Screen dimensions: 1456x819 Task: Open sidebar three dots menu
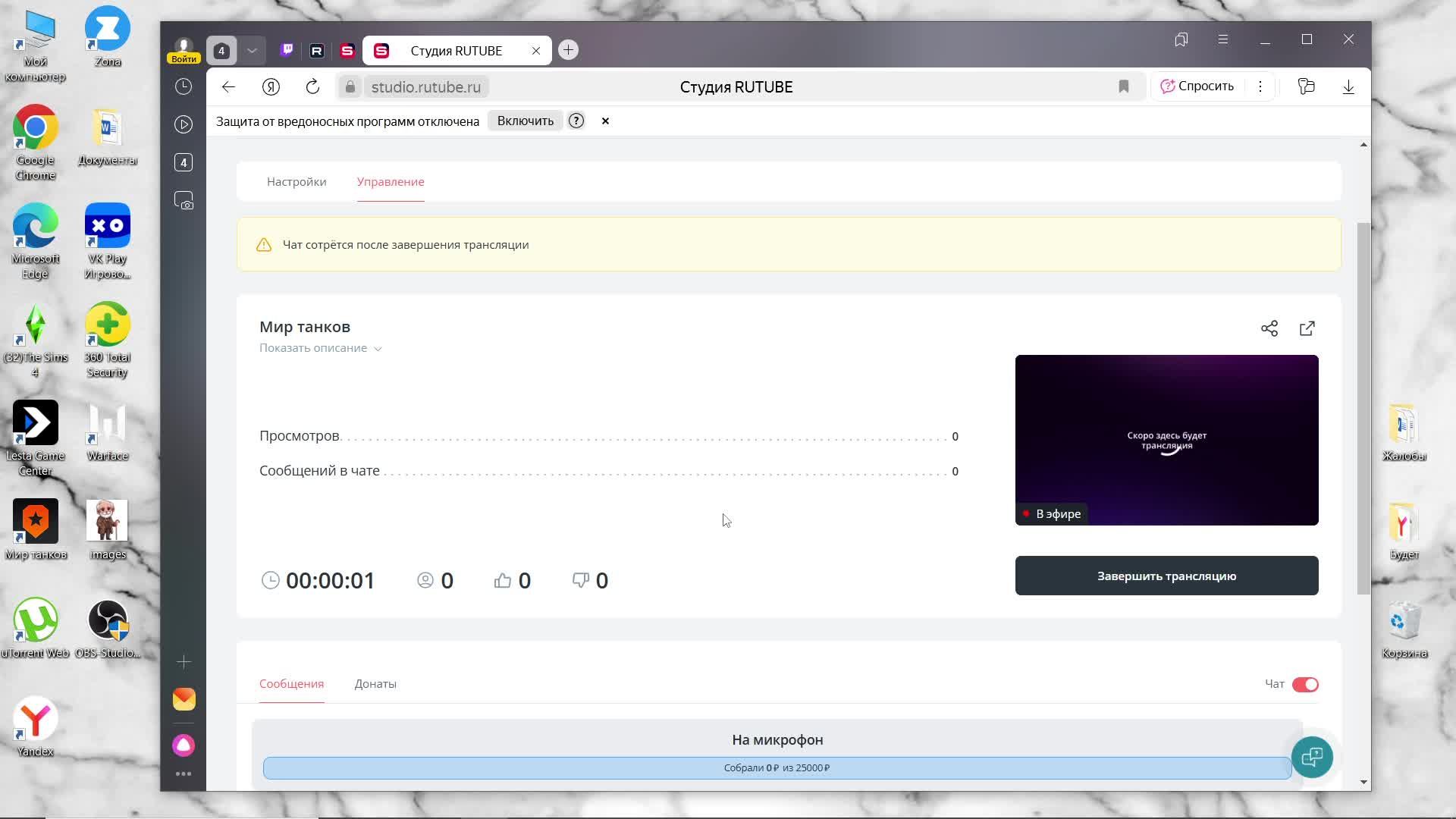click(184, 774)
